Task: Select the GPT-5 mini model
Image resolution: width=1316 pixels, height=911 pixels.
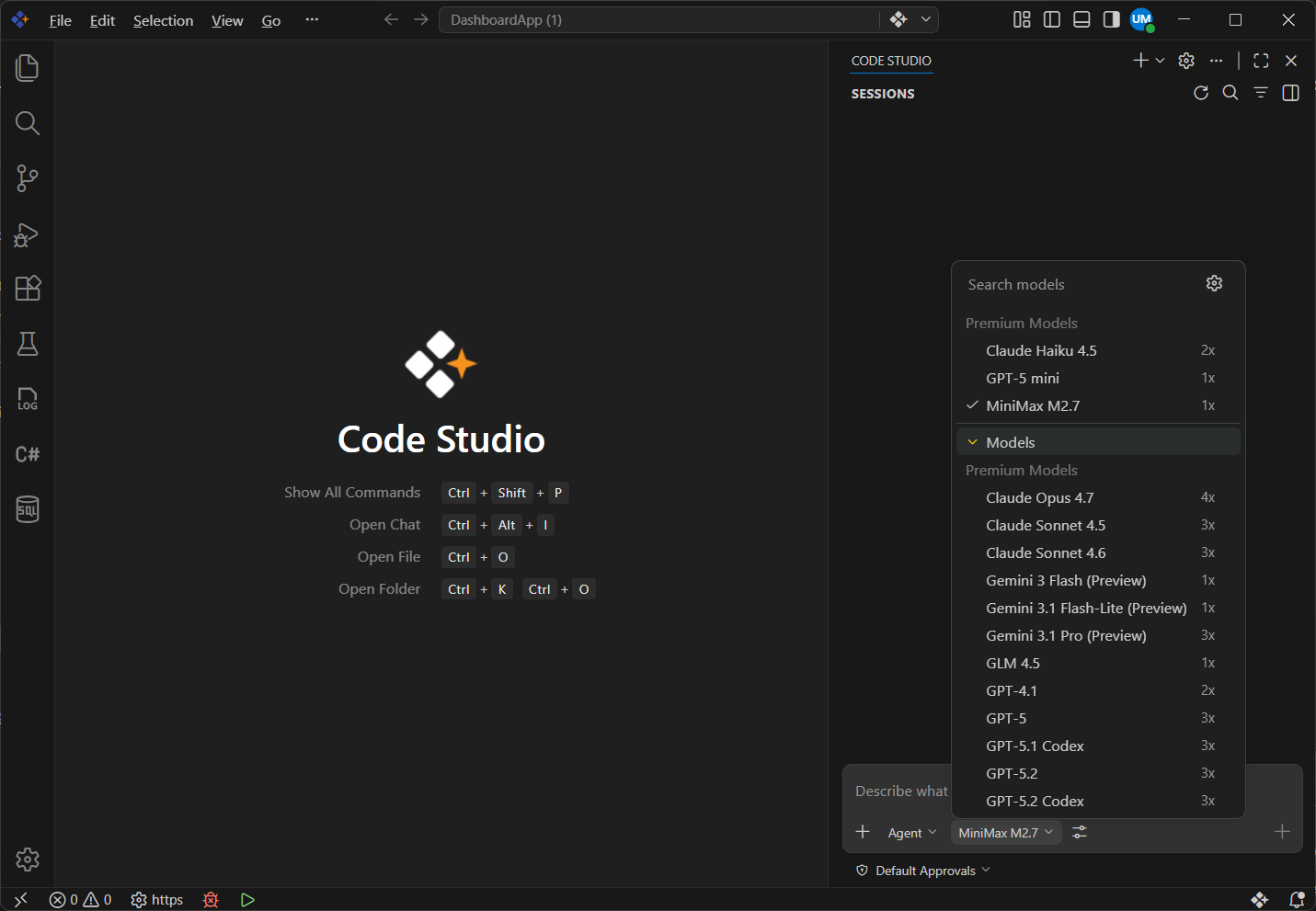Action: click(1099, 378)
